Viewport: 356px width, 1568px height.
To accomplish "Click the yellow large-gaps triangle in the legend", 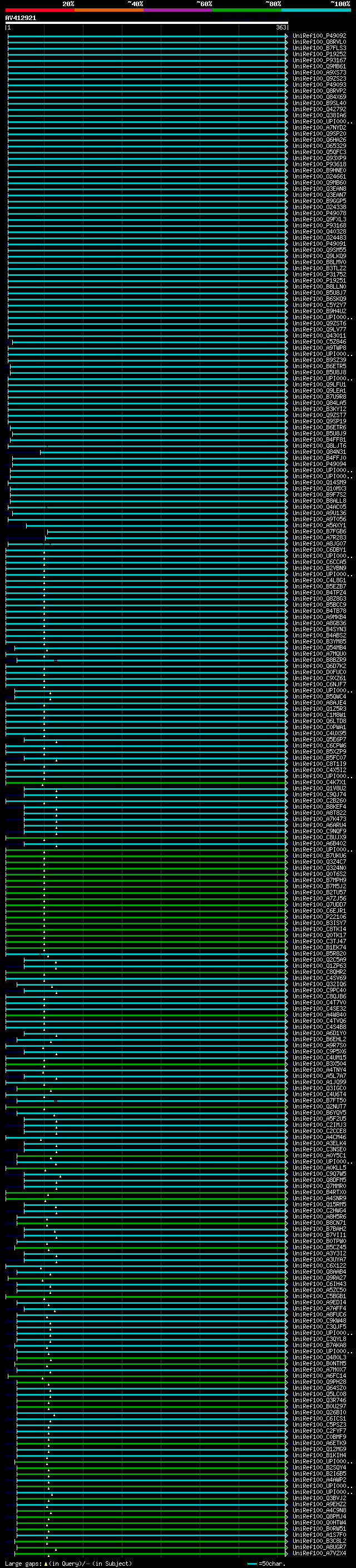I will (46, 1563).
